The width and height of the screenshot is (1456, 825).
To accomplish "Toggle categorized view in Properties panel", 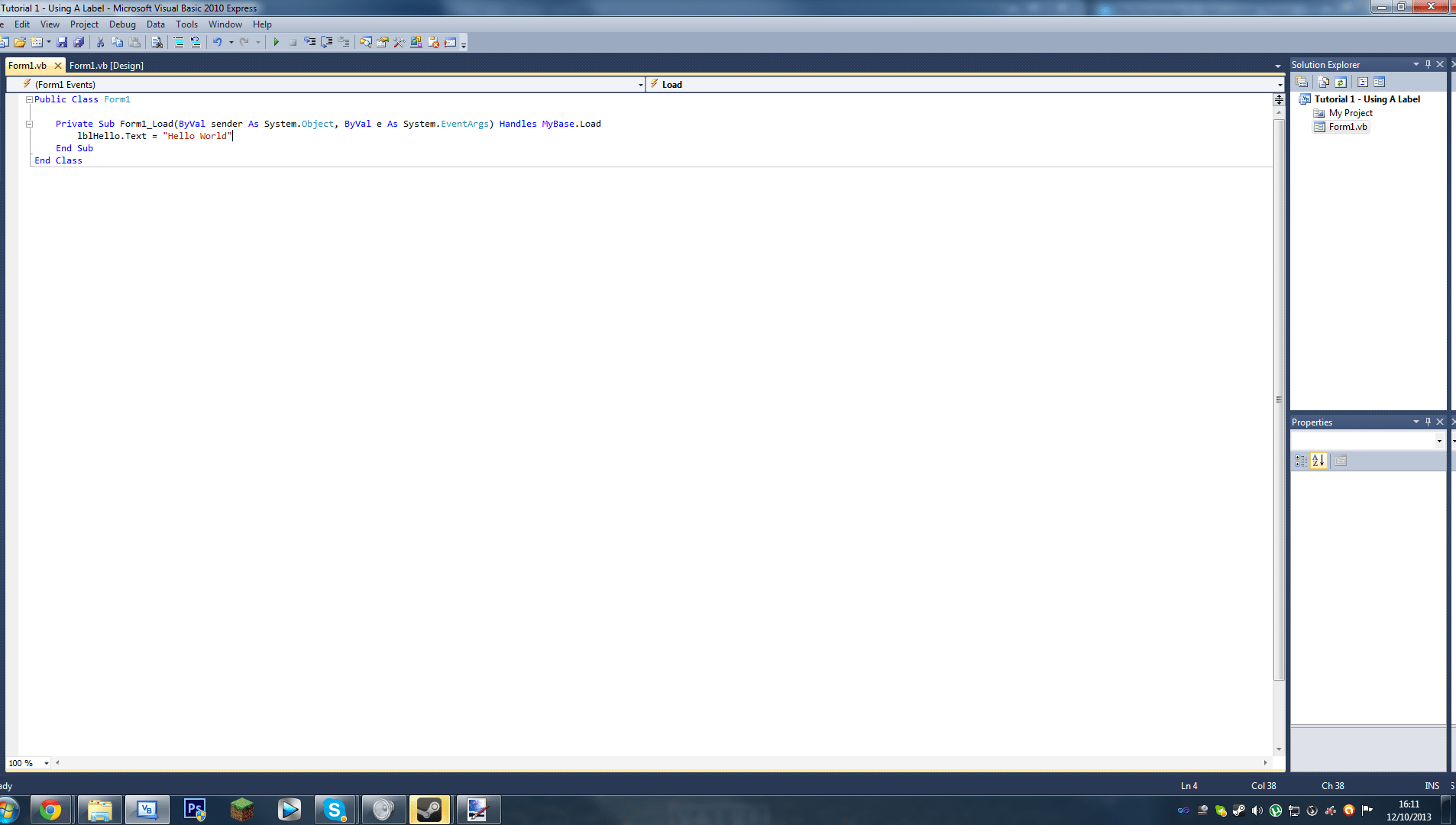I will 1301,461.
